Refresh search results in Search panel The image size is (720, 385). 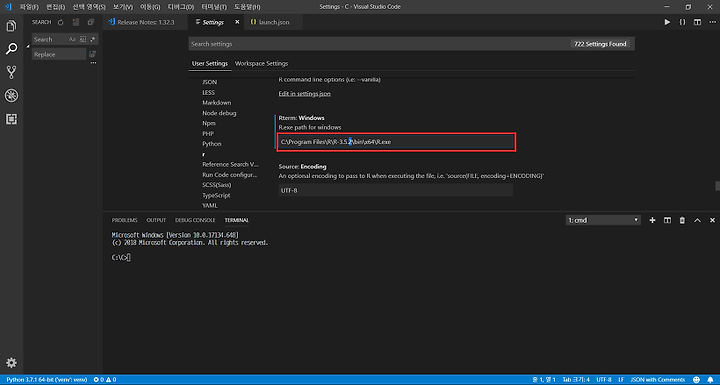click(x=61, y=22)
